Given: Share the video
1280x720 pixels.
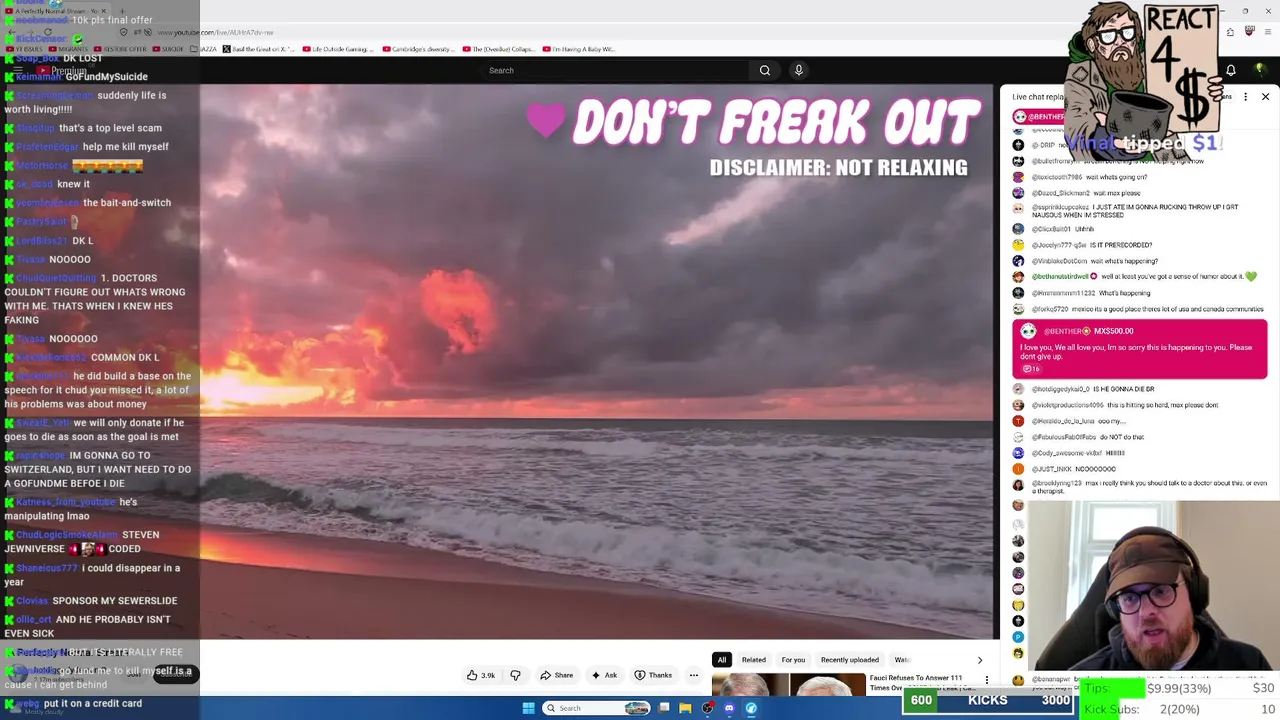Looking at the screenshot, I should 557,675.
